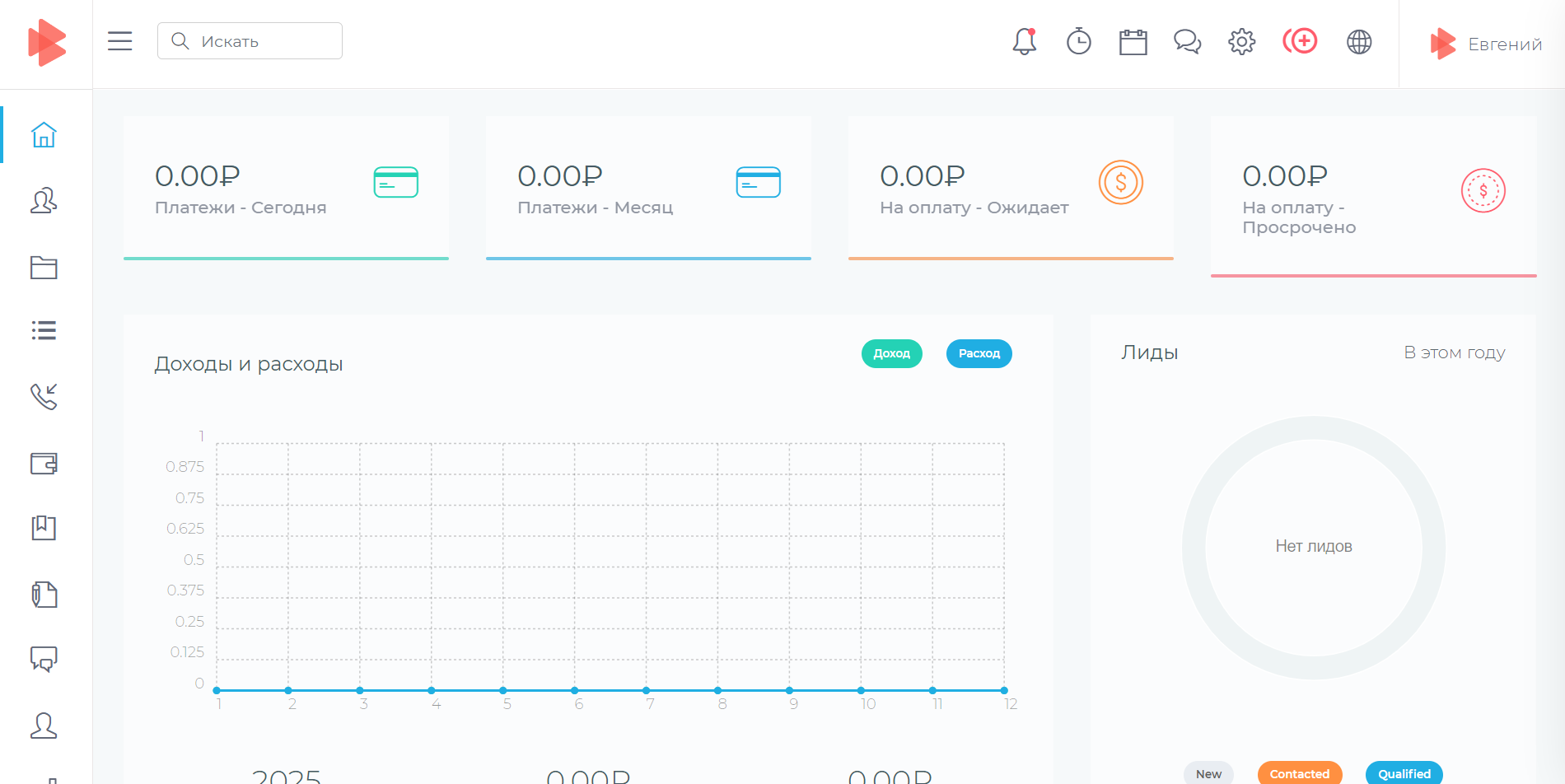Collapse sidebar with hamburger menu button
Viewport: 1565px width, 784px height.
pos(120,41)
